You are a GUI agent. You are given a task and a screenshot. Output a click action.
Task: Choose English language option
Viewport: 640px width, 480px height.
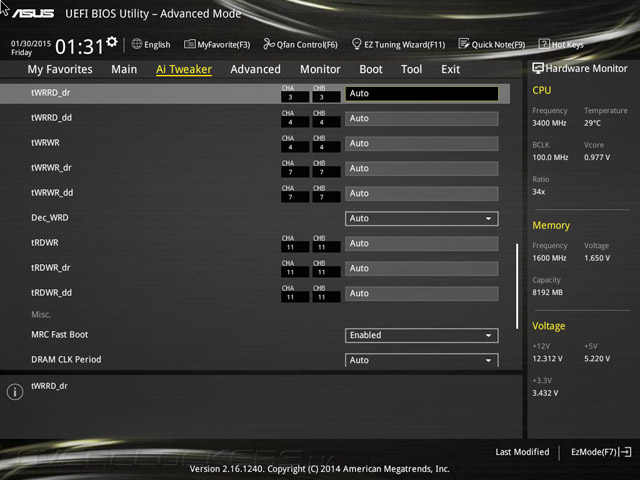click(x=157, y=44)
